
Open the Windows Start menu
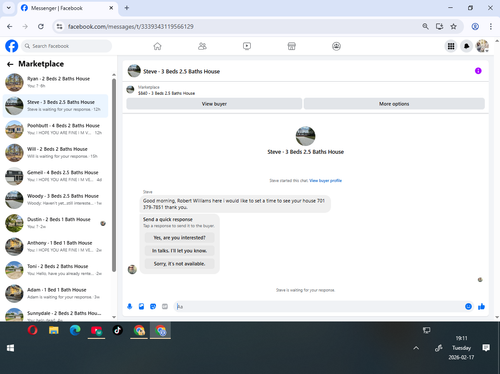tap(10, 348)
